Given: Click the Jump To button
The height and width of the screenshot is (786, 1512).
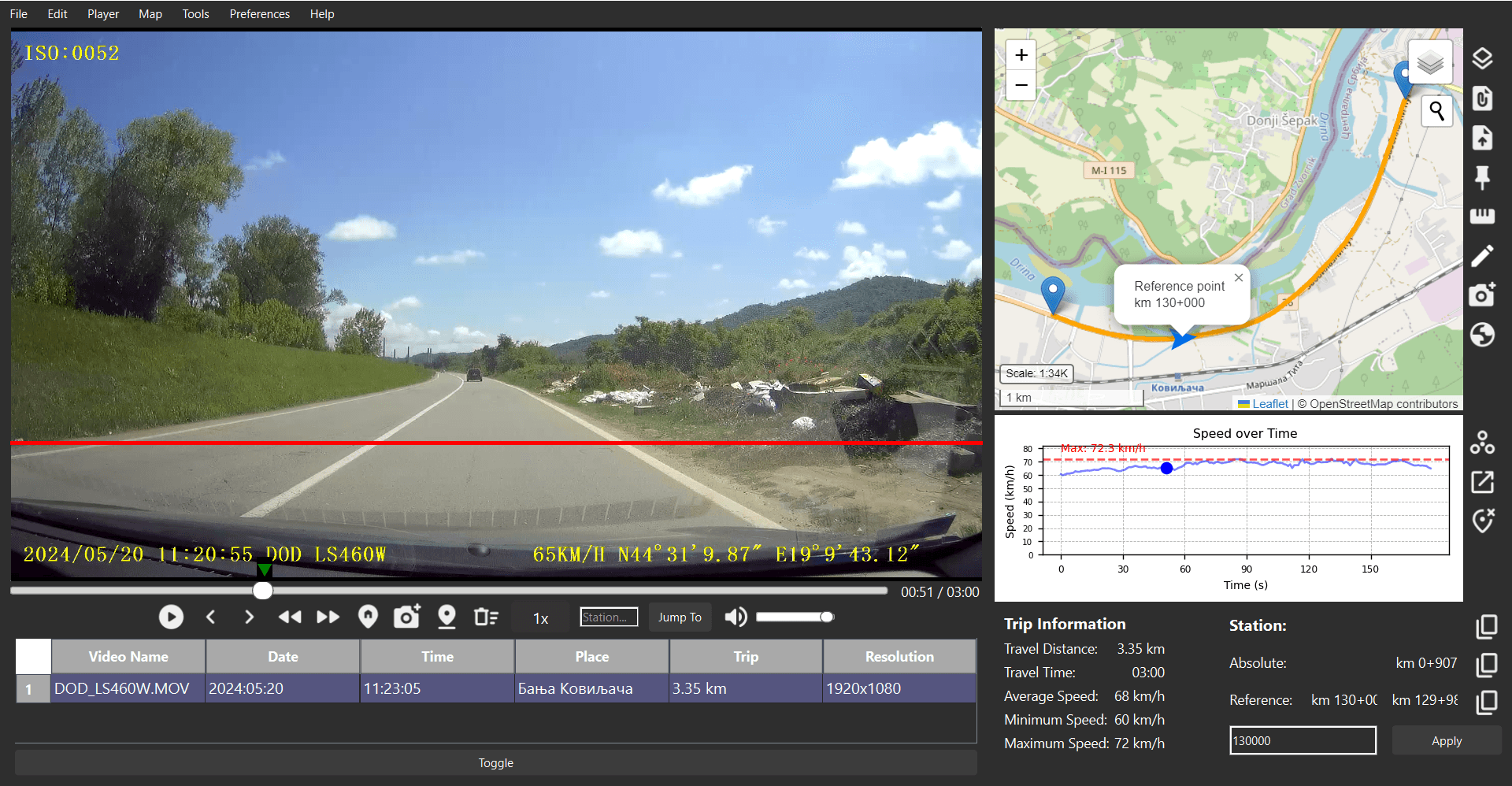Looking at the screenshot, I should click(x=679, y=617).
